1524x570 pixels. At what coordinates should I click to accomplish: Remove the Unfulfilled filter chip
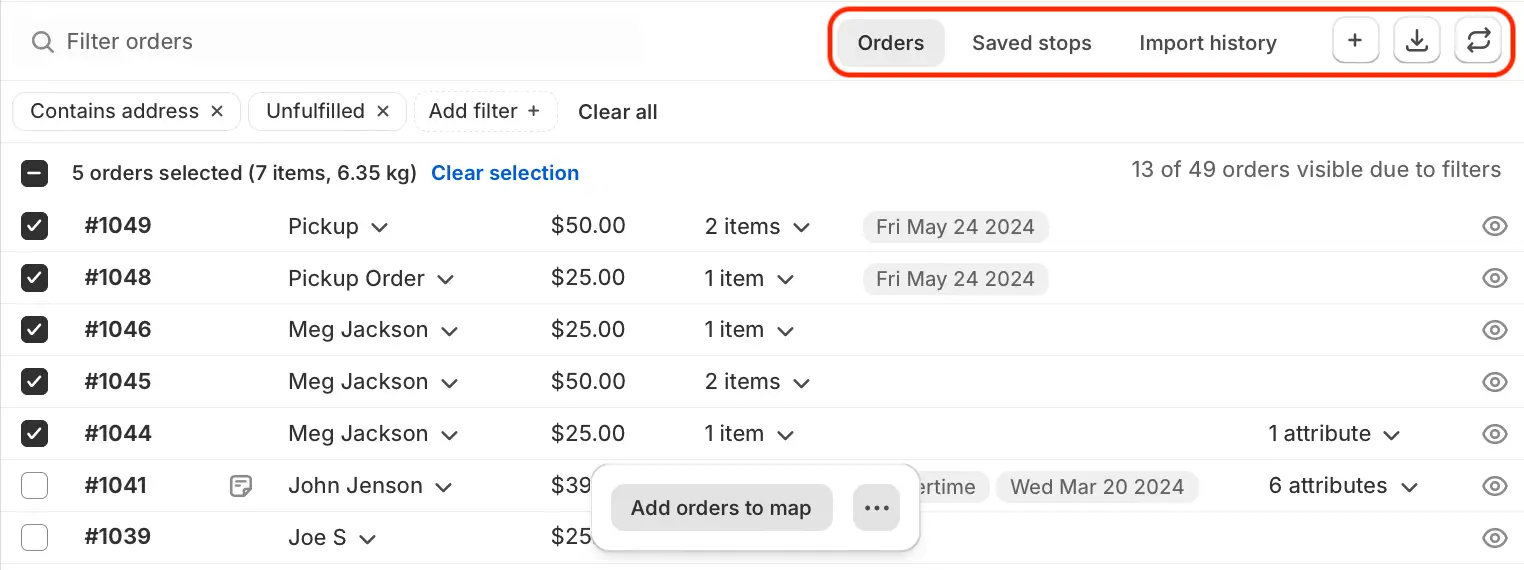coord(382,112)
